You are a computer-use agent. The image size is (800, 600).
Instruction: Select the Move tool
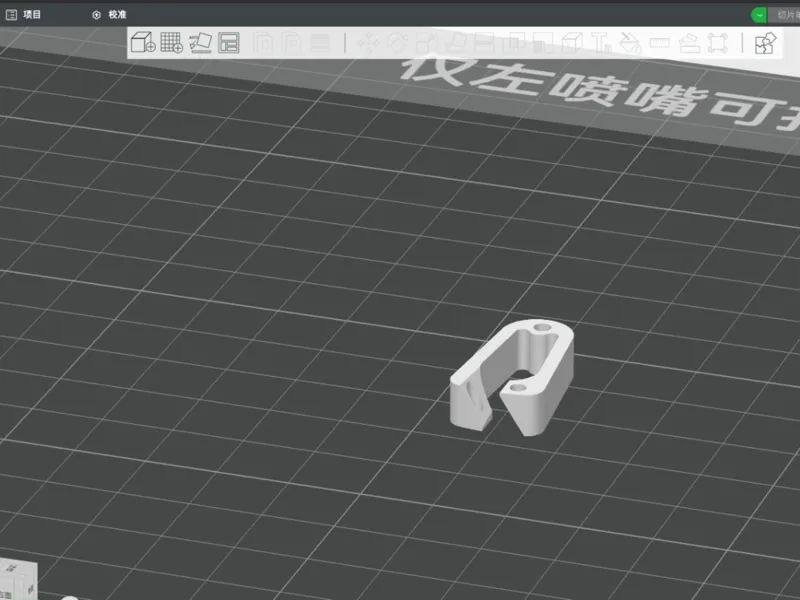tap(368, 43)
